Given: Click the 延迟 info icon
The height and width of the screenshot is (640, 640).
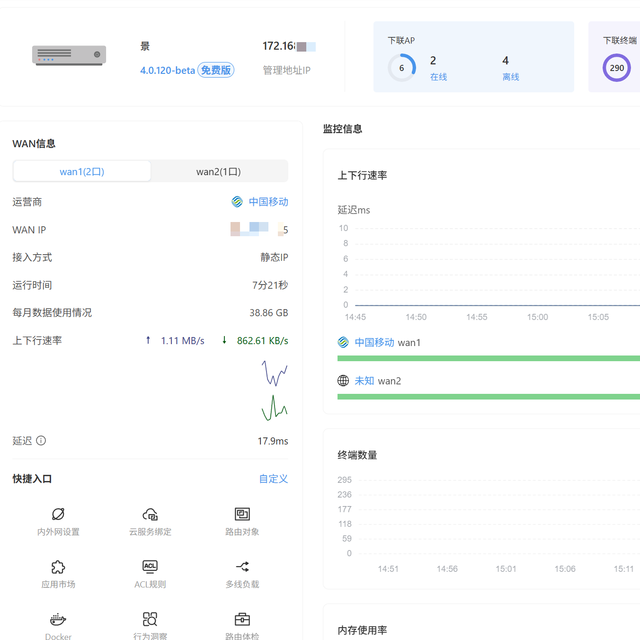Looking at the screenshot, I should [x=41, y=440].
